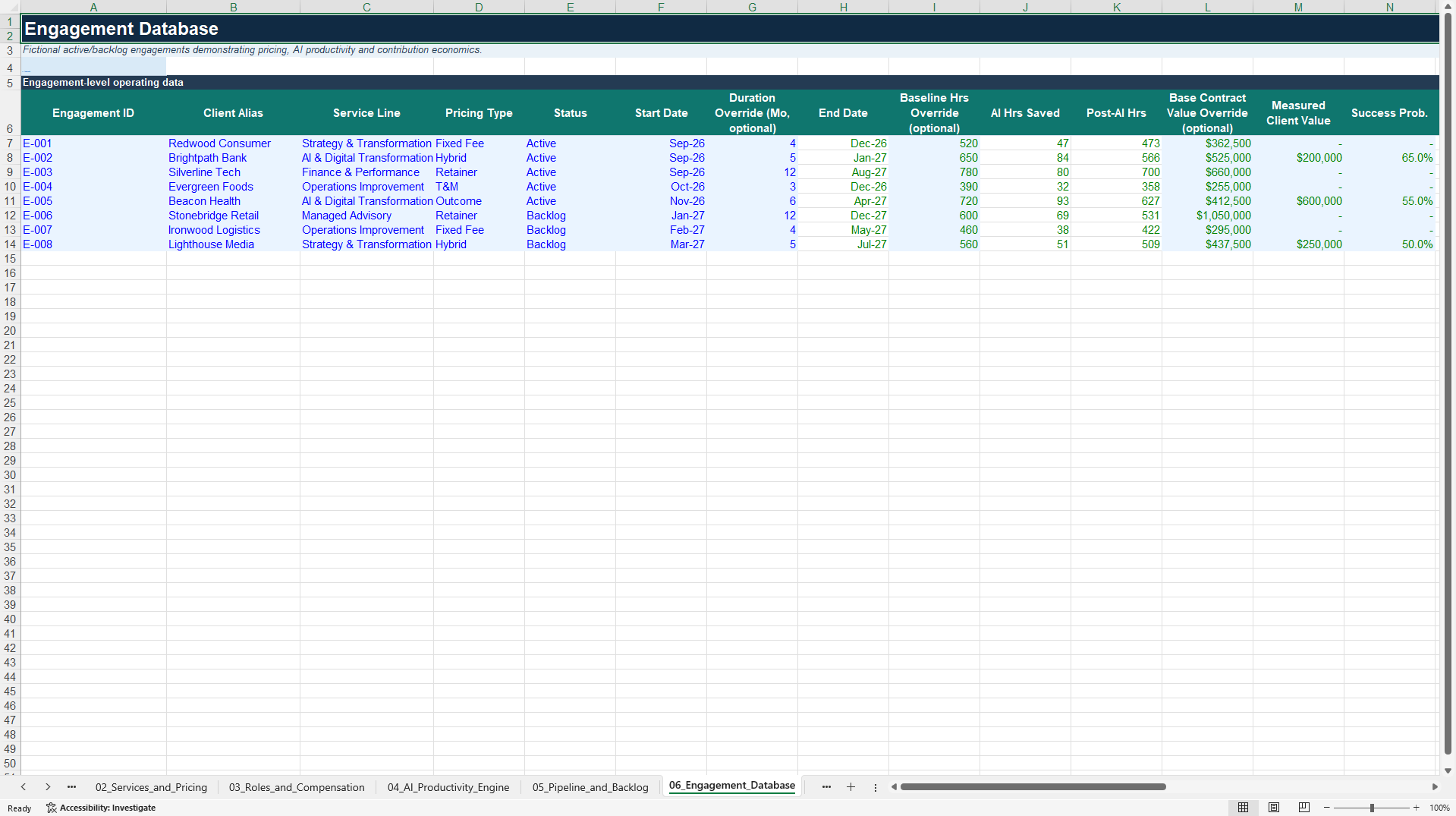Image resolution: width=1456 pixels, height=816 pixels.
Task: Select the Measured Client Value header cell
Action: (x=1298, y=113)
